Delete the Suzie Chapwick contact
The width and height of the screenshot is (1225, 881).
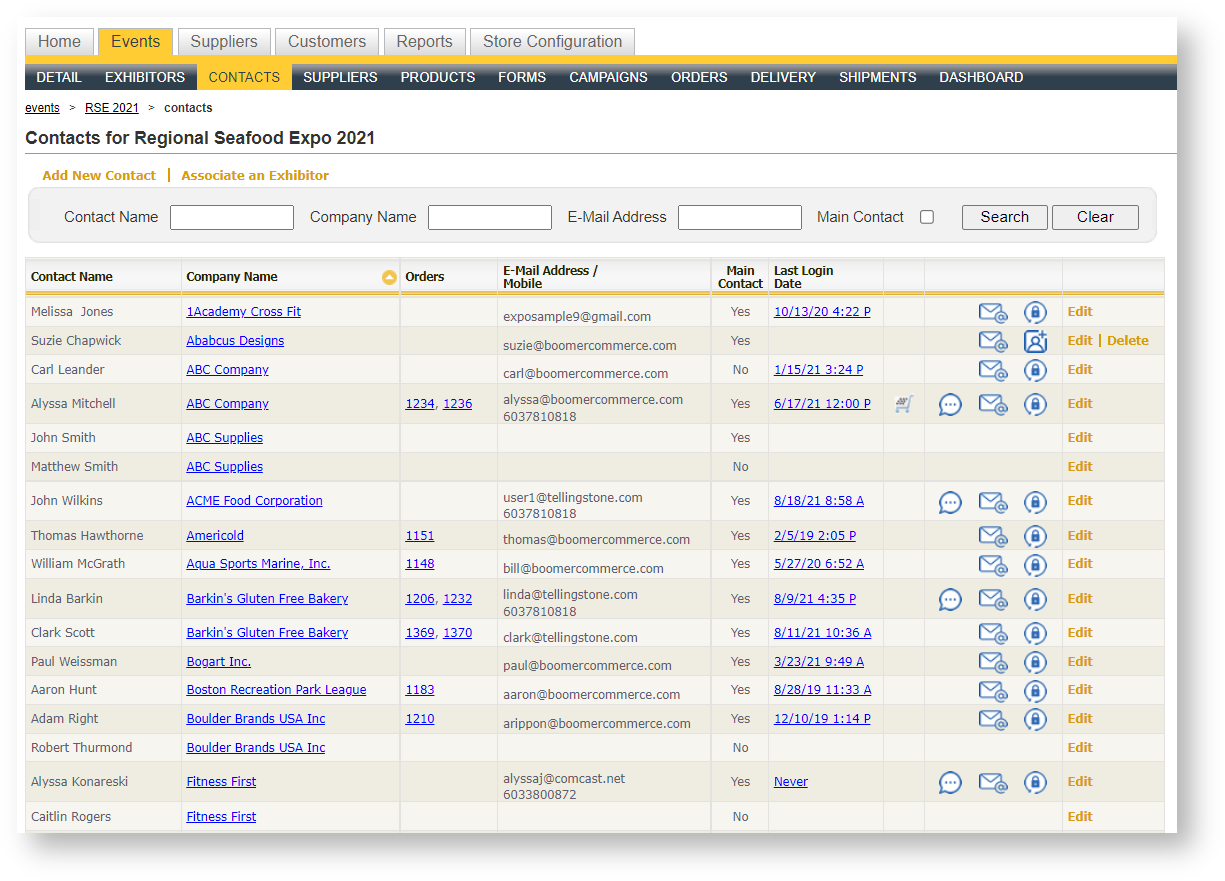pyautogui.click(x=1127, y=341)
